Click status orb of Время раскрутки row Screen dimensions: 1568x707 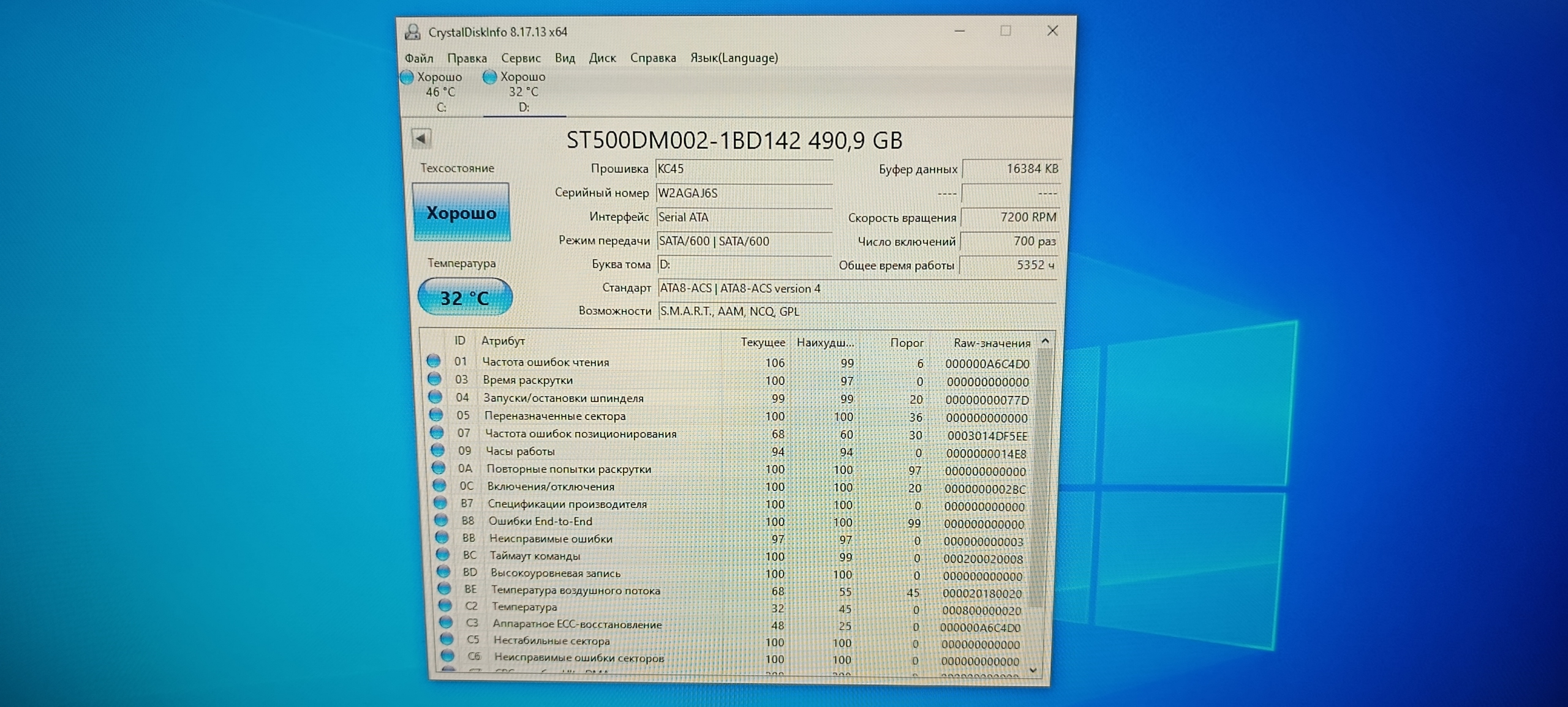[x=434, y=378]
